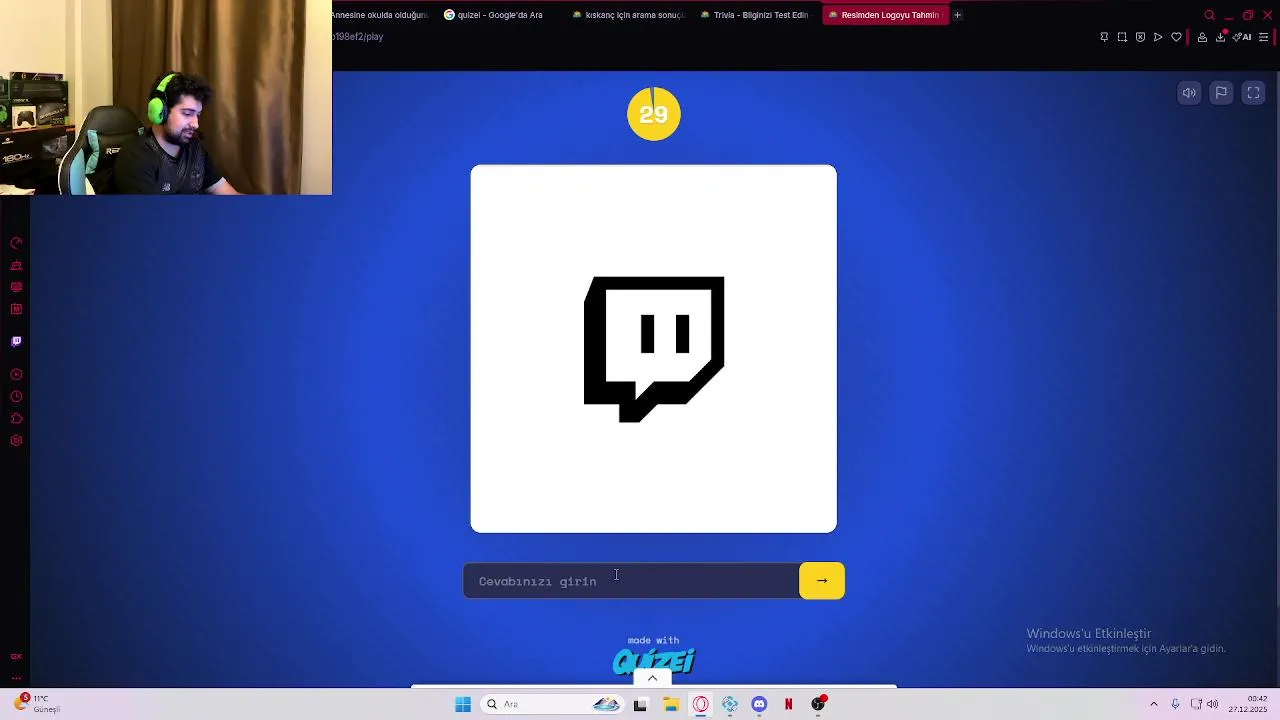Open History clock icon in sidebar
Viewport: 1280px width, 720px height.
16,397
